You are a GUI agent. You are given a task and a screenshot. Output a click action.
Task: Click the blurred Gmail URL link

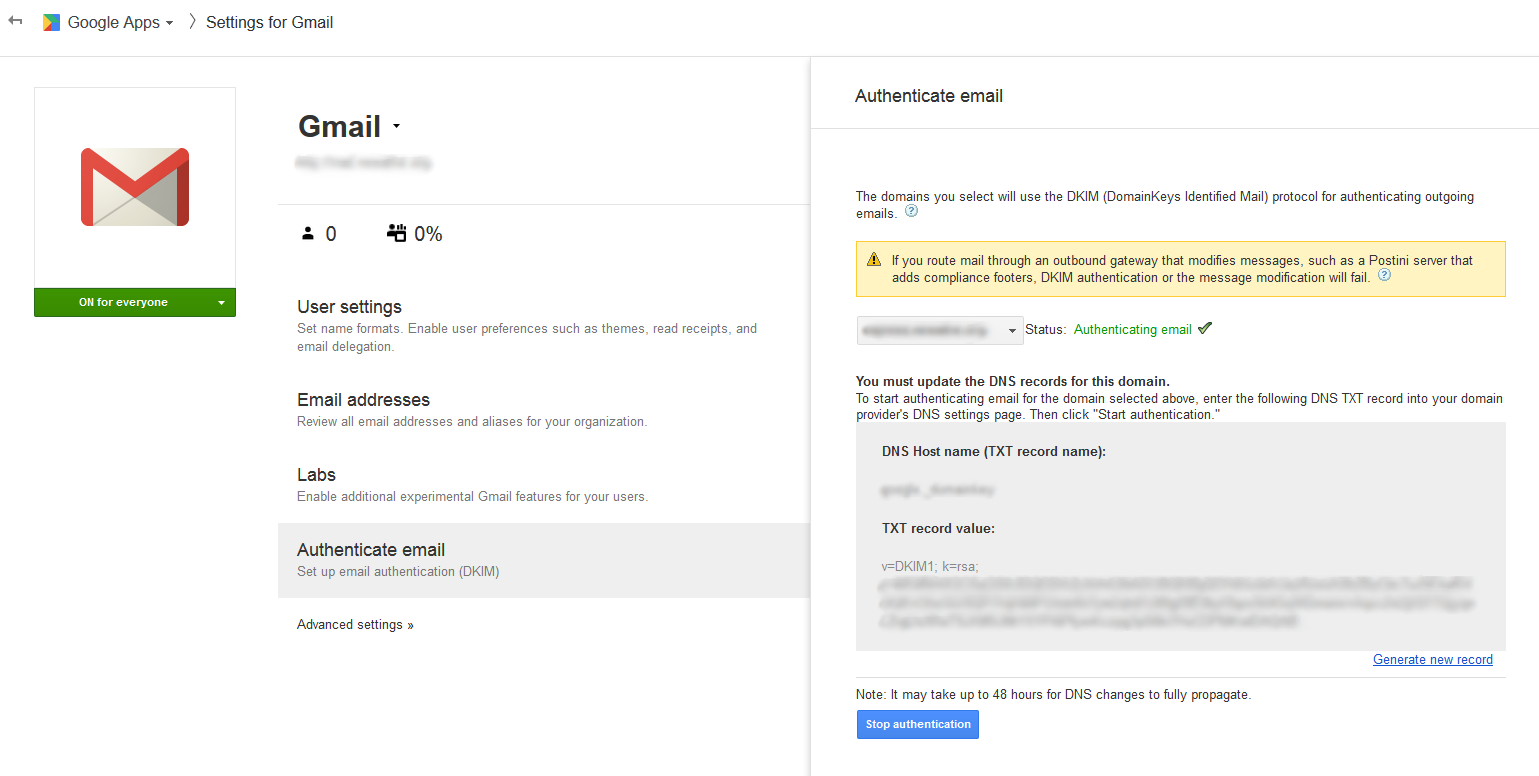click(364, 161)
